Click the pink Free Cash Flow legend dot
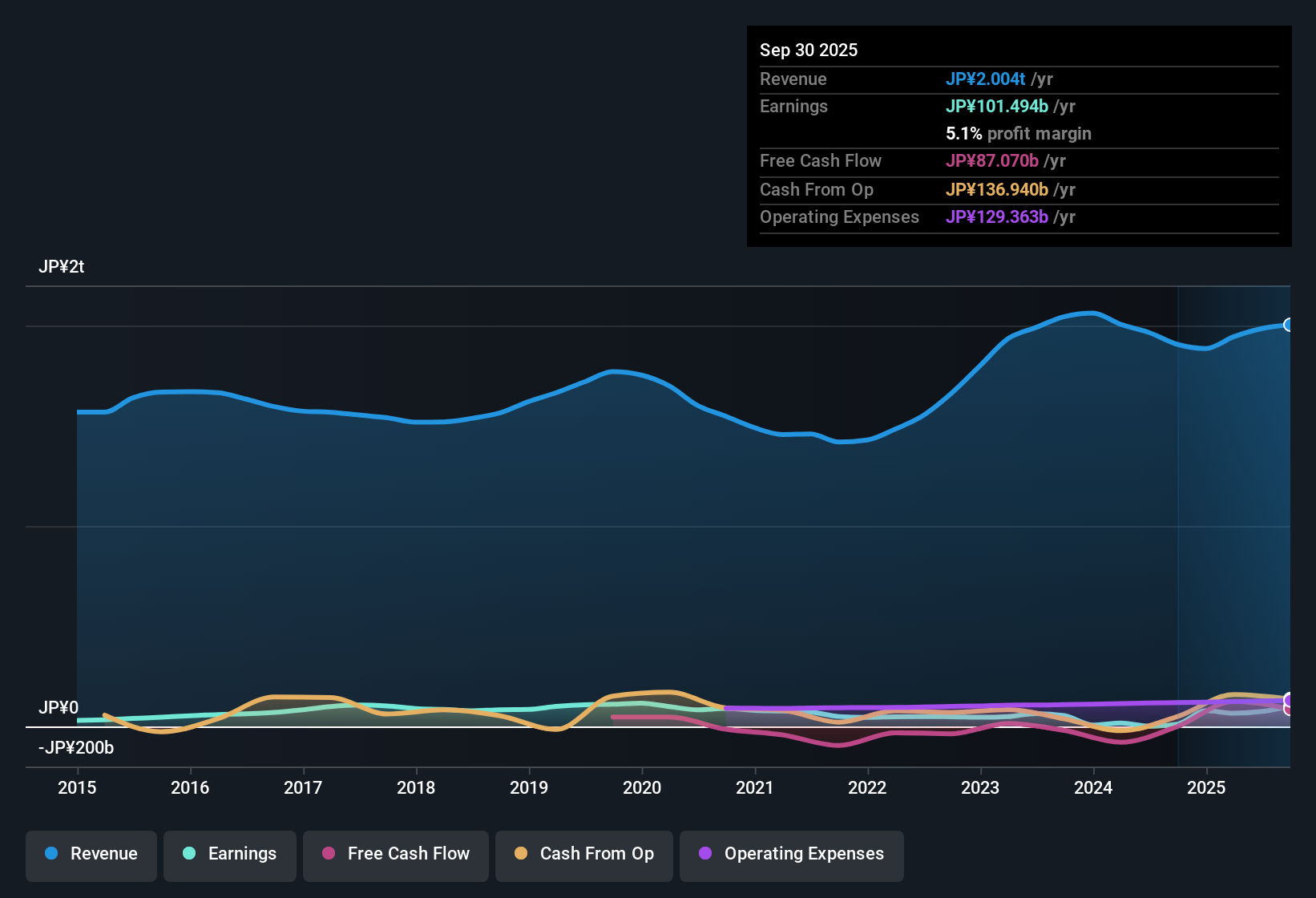1316x898 pixels. point(329,854)
